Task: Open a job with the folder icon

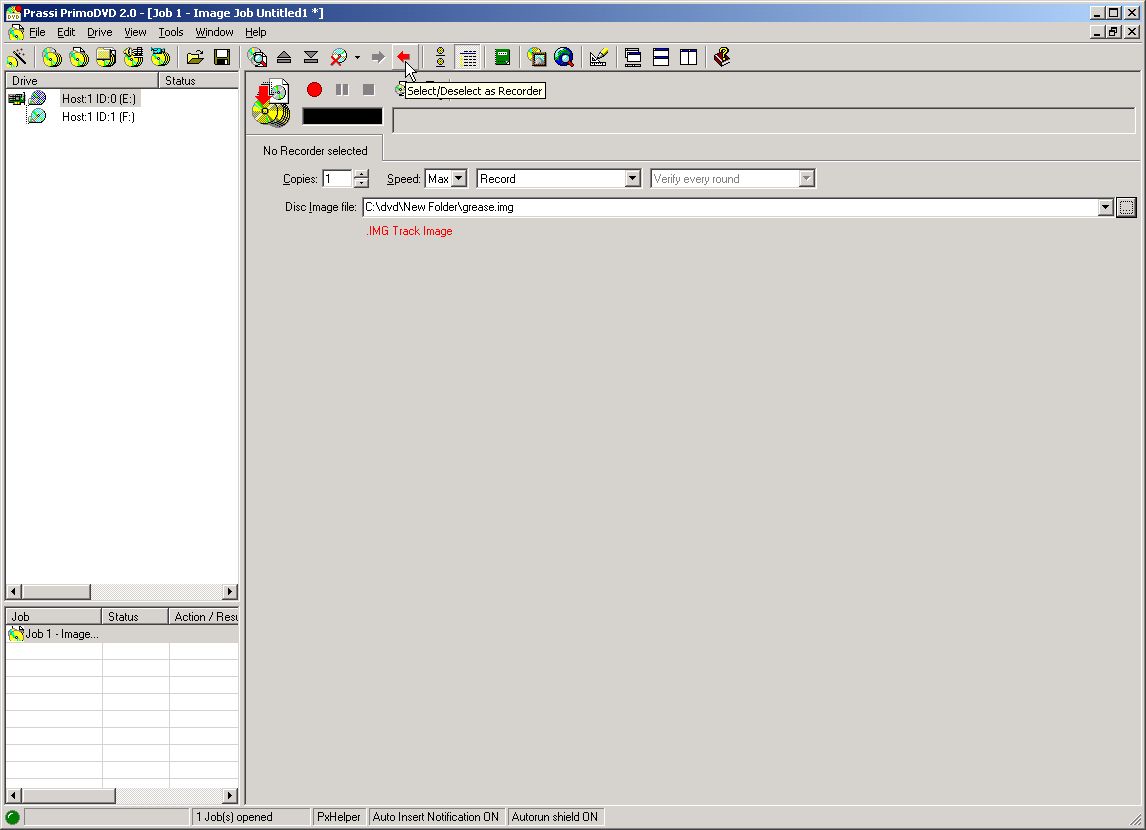Action: pos(195,57)
